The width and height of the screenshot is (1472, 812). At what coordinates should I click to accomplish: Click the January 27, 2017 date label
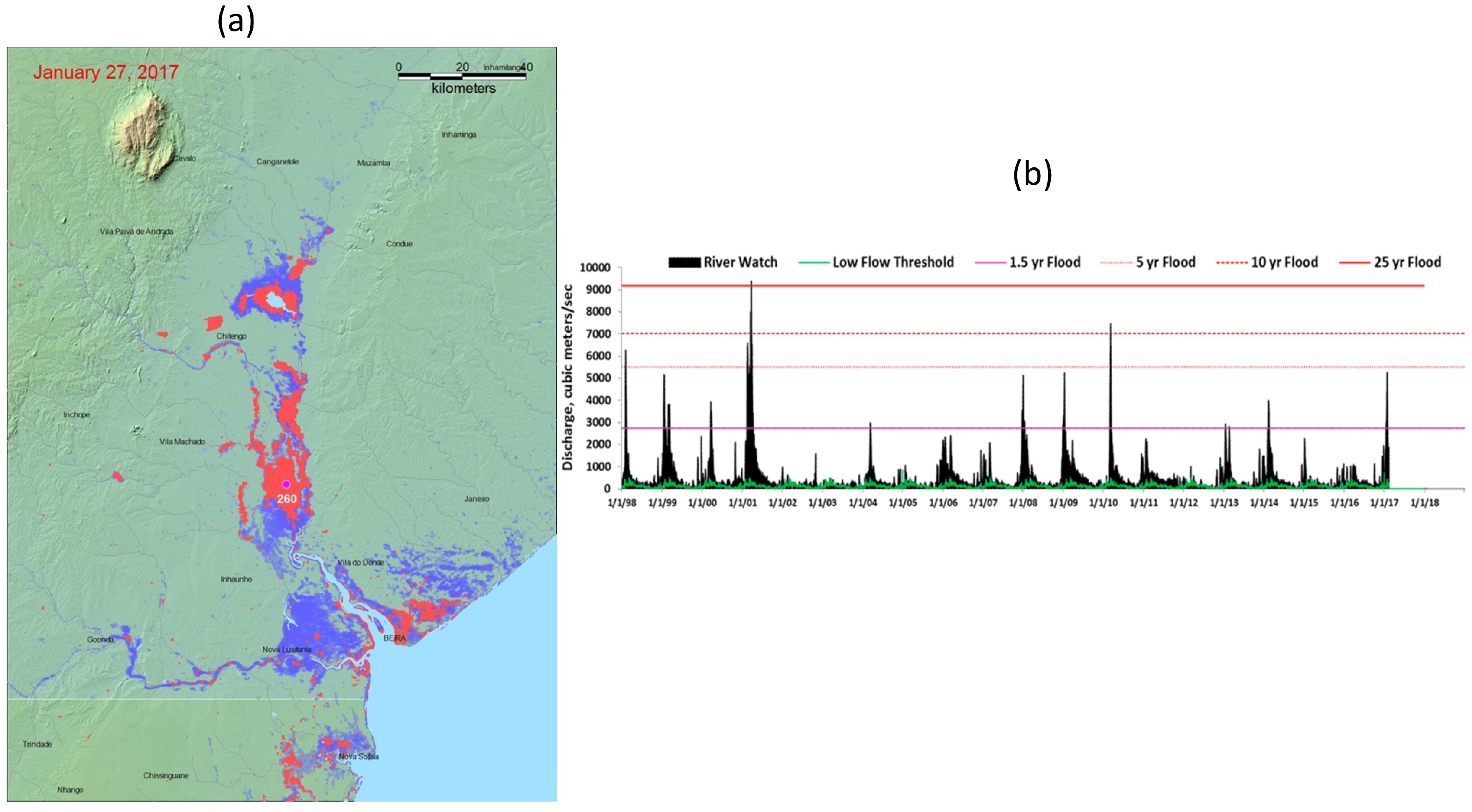[x=106, y=72]
